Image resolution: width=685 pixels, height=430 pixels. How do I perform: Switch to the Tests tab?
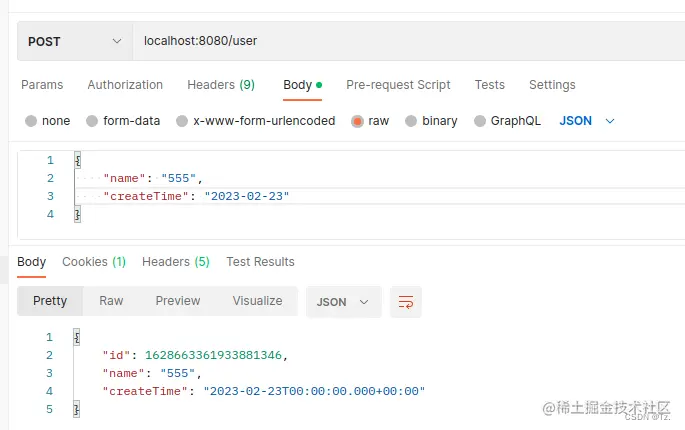(x=490, y=85)
